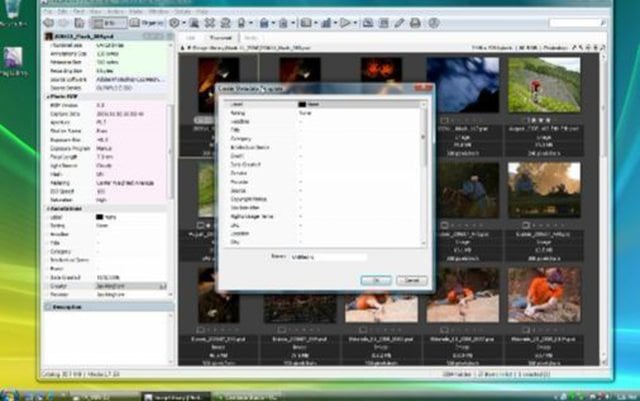Open the dropdown arrow next to play icon
This screenshot has height=401, width=640.
(355, 23)
